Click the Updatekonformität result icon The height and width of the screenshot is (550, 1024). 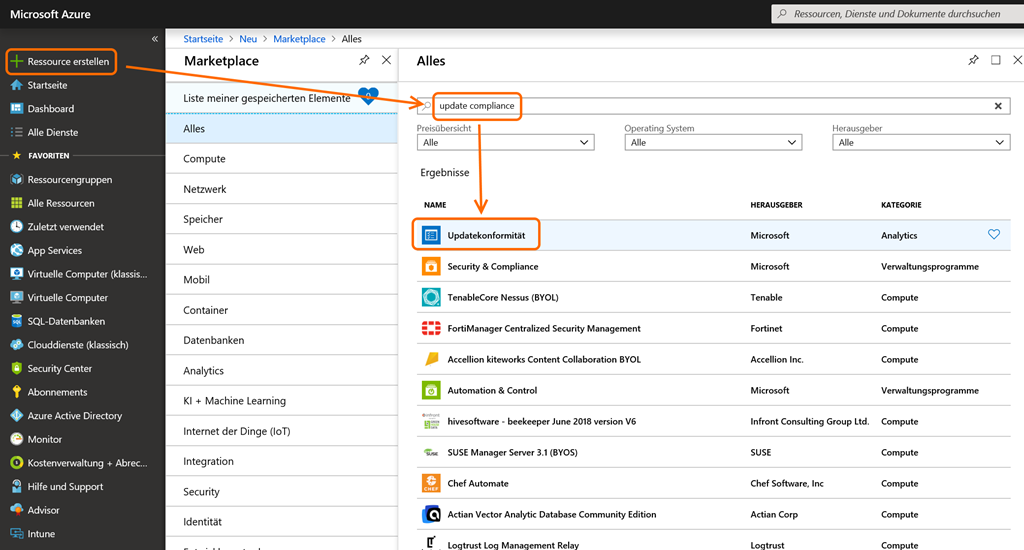point(431,235)
